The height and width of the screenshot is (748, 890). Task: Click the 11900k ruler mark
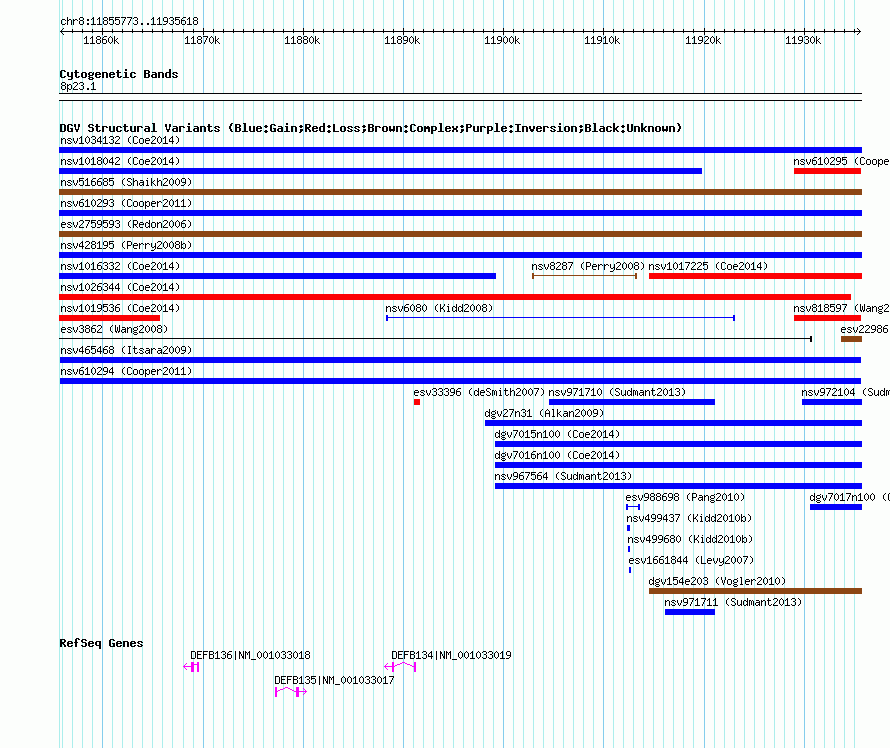point(502,40)
